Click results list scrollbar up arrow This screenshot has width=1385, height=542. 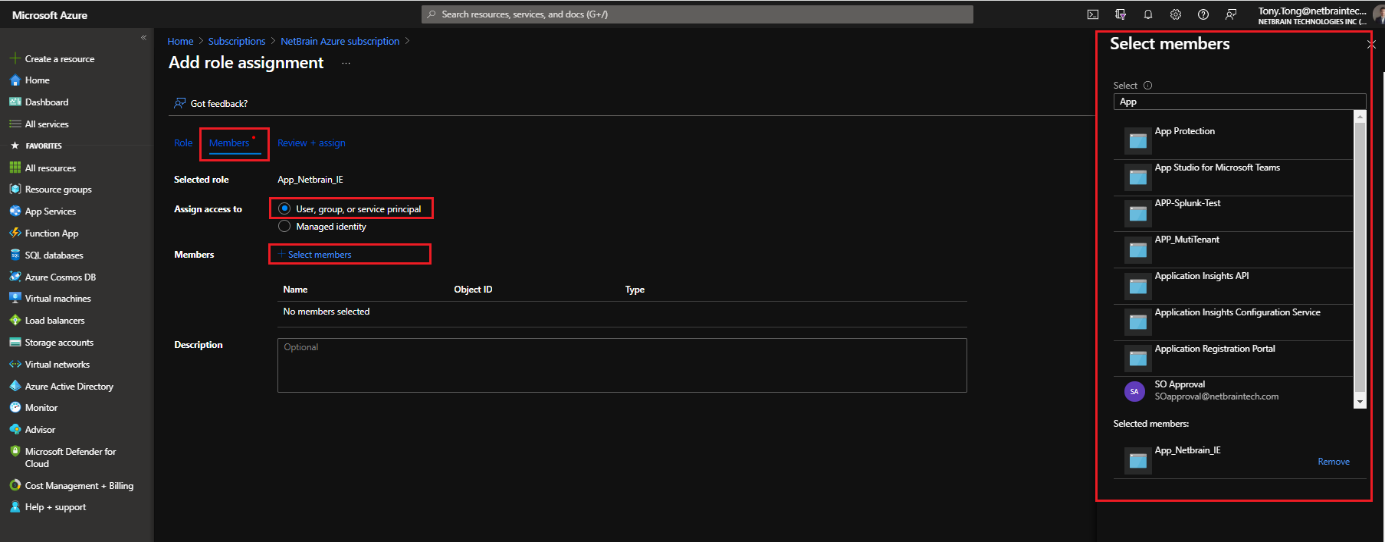click(1359, 116)
